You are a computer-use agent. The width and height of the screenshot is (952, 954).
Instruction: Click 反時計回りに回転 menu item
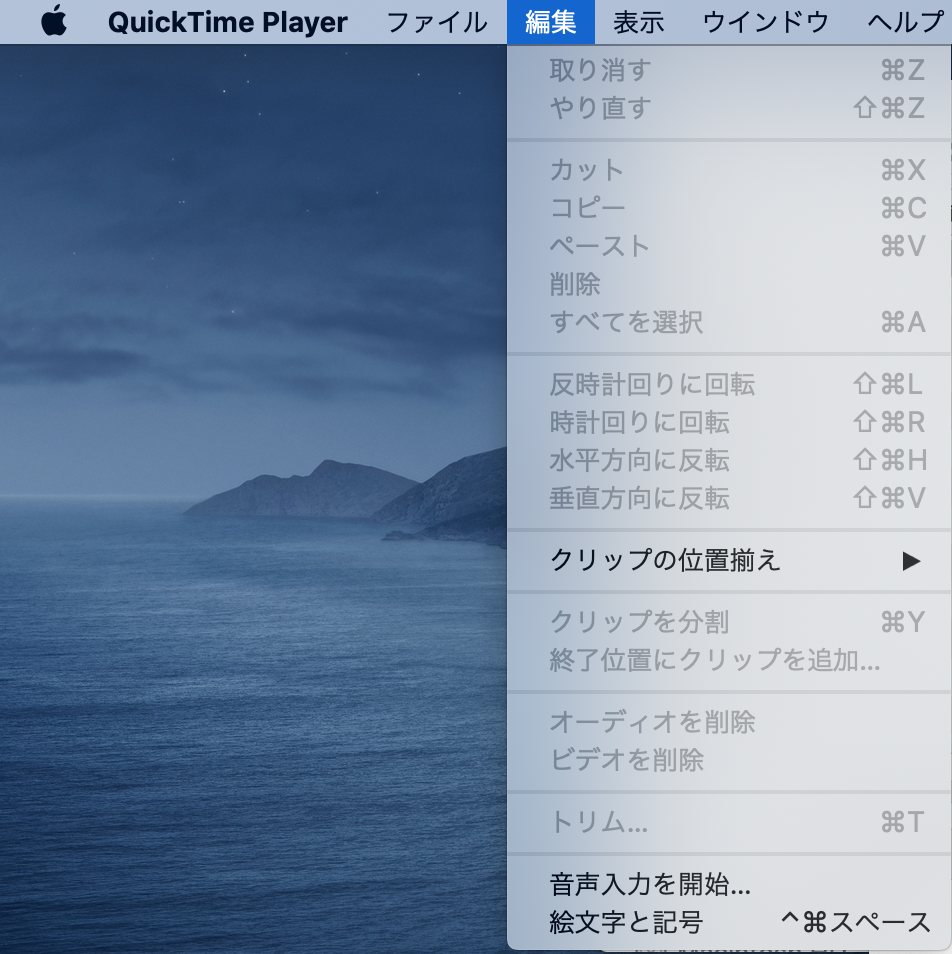point(652,384)
